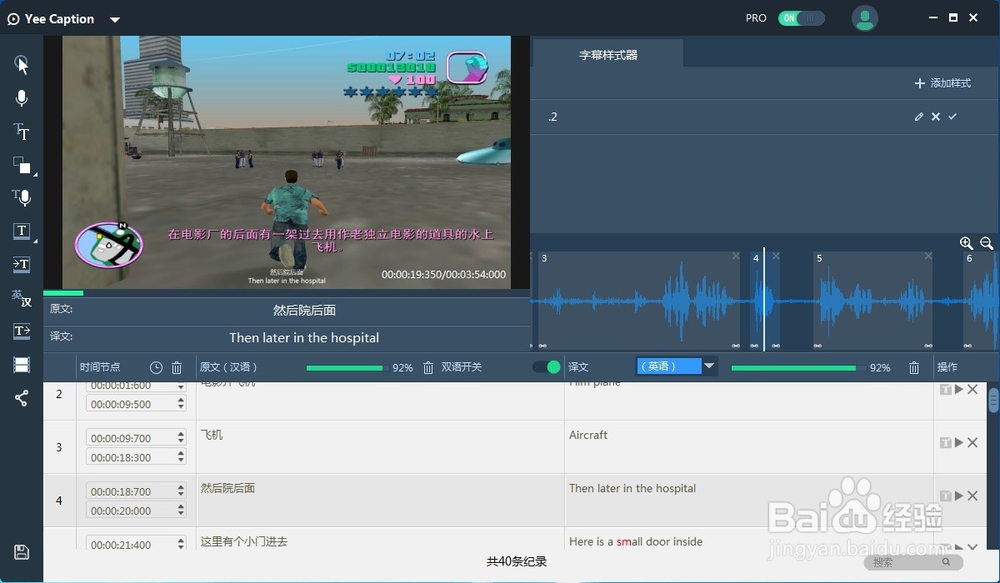1000x583 pixels.
Task: Close waveform segment 5 with its X
Action: coord(928,256)
